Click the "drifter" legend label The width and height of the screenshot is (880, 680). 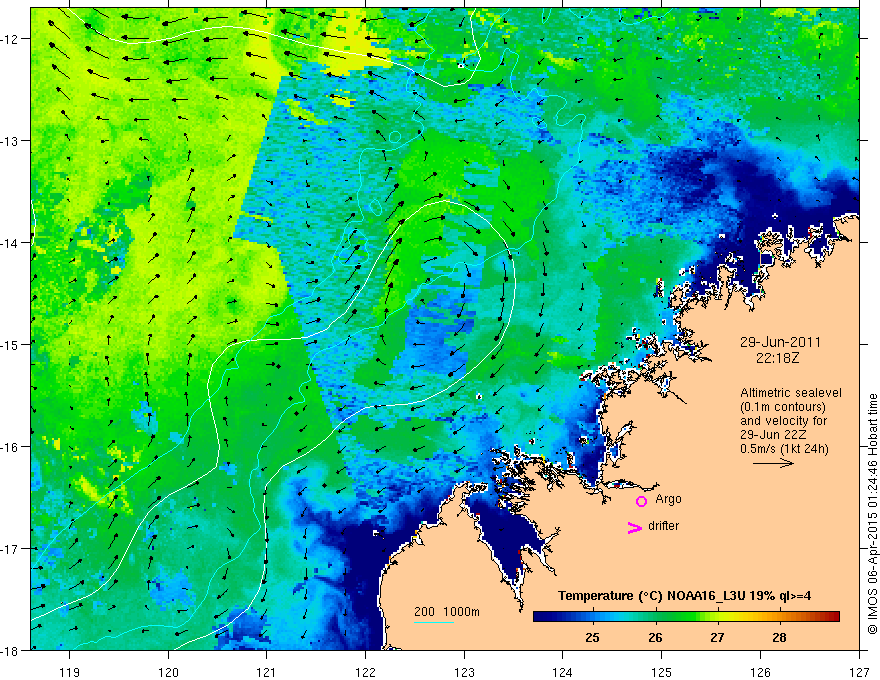click(x=663, y=526)
